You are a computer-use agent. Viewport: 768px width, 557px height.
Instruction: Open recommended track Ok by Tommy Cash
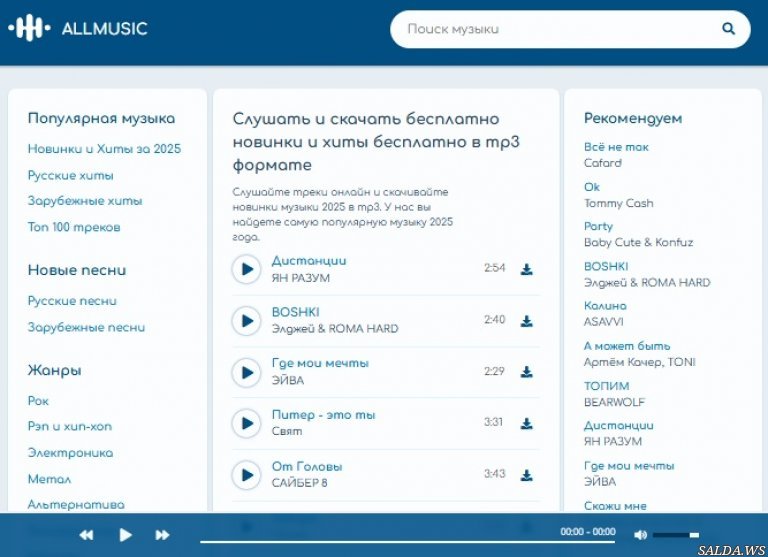point(592,187)
